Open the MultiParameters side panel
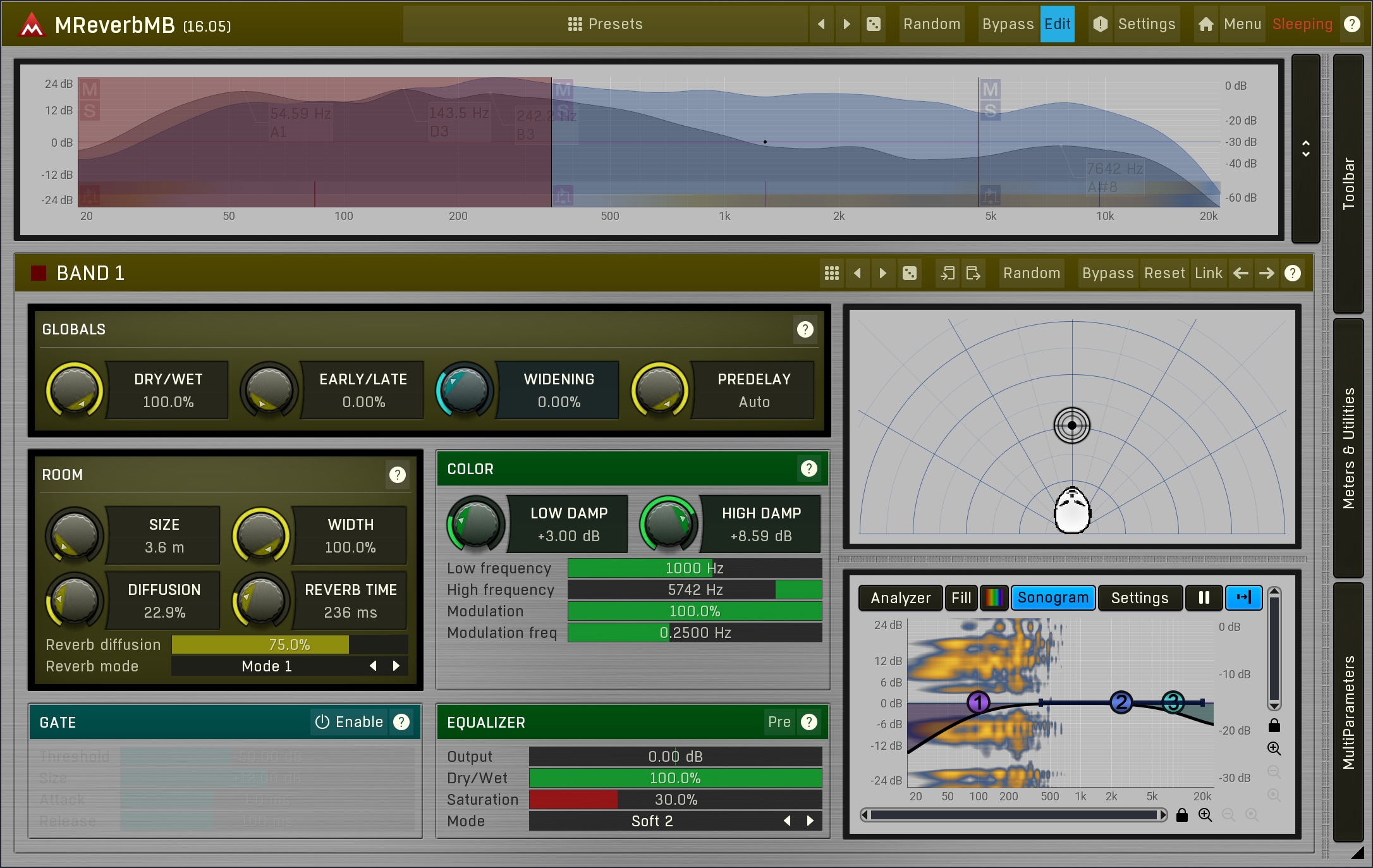The image size is (1373, 868). click(1348, 712)
